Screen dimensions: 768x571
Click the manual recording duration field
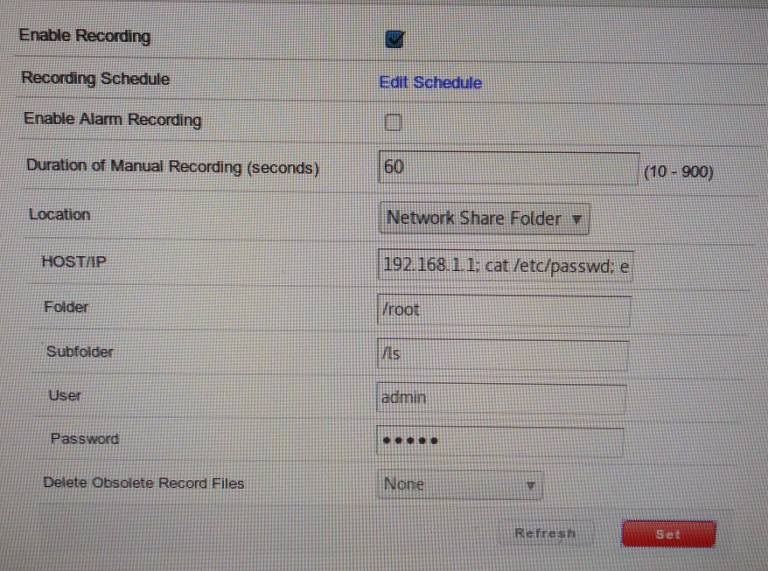[508, 169]
